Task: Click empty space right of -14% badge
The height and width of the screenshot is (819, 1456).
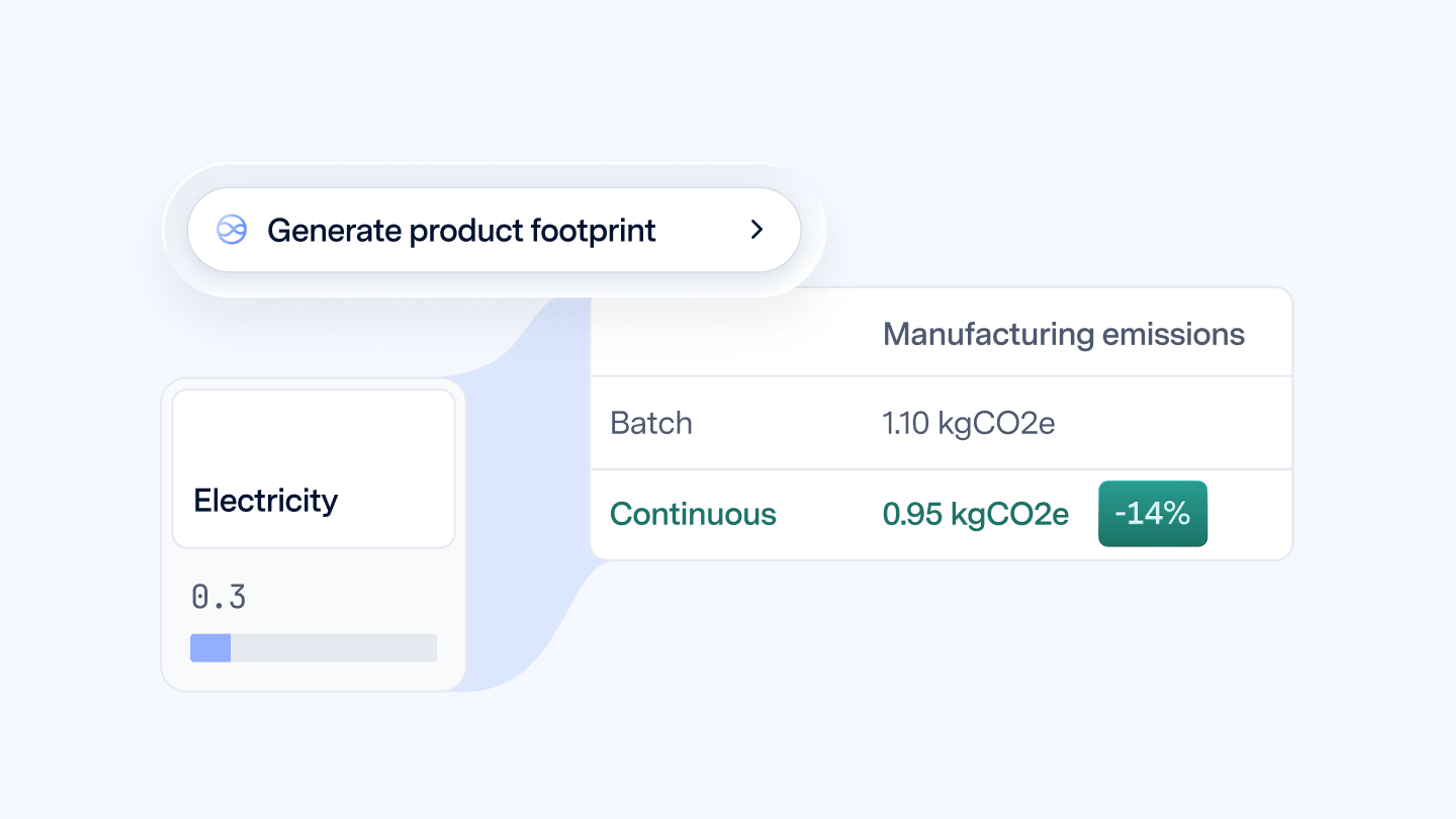Action: point(1249,514)
